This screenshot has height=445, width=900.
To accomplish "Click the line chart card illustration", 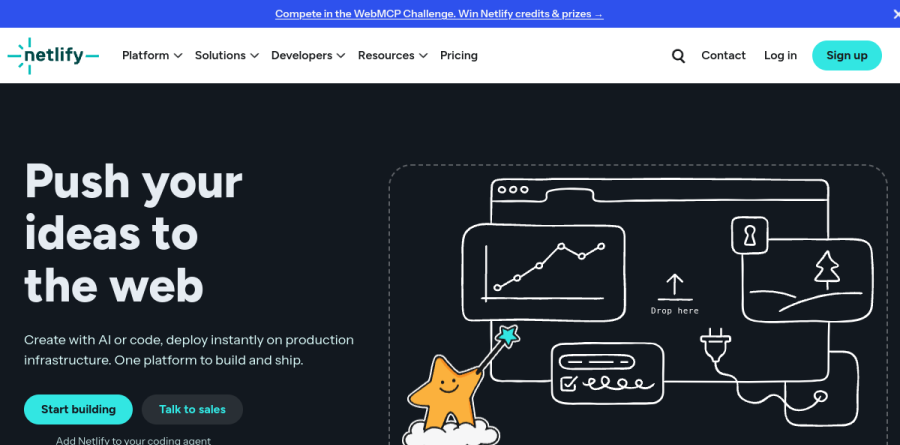I will [544, 272].
